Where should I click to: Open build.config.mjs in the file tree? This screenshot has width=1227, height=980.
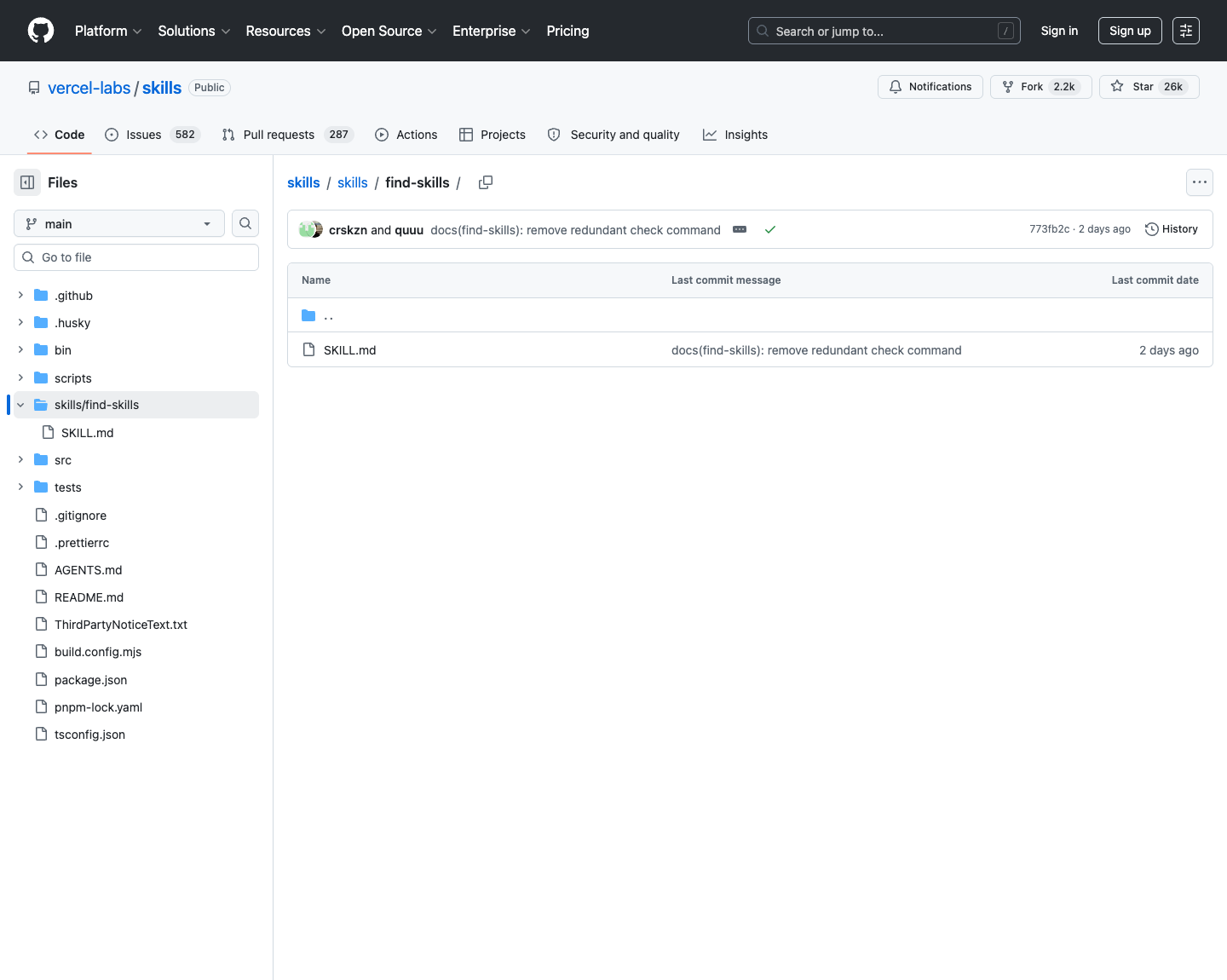(x=136, y=651)
